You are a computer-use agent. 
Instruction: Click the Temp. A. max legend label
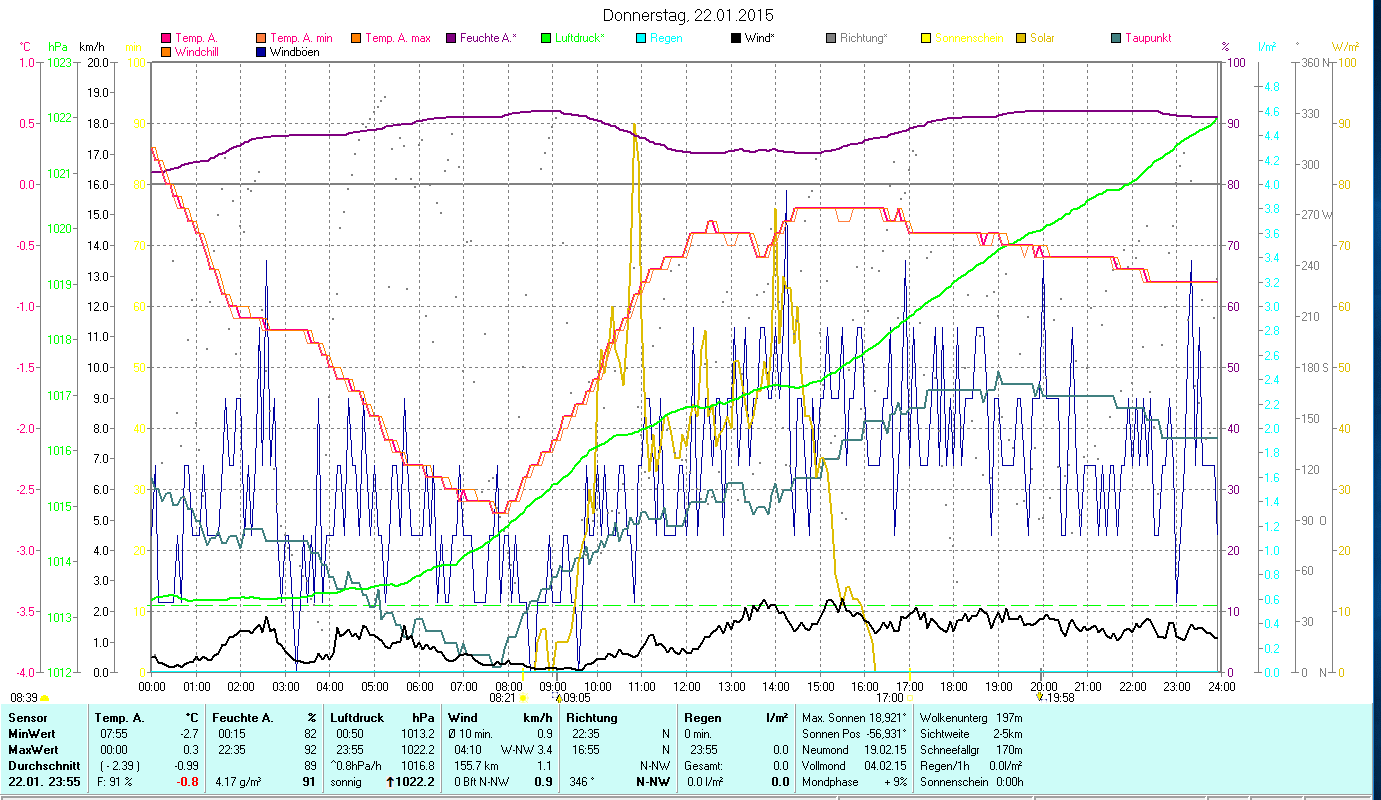pyautogui.click(x=397, y=39)
